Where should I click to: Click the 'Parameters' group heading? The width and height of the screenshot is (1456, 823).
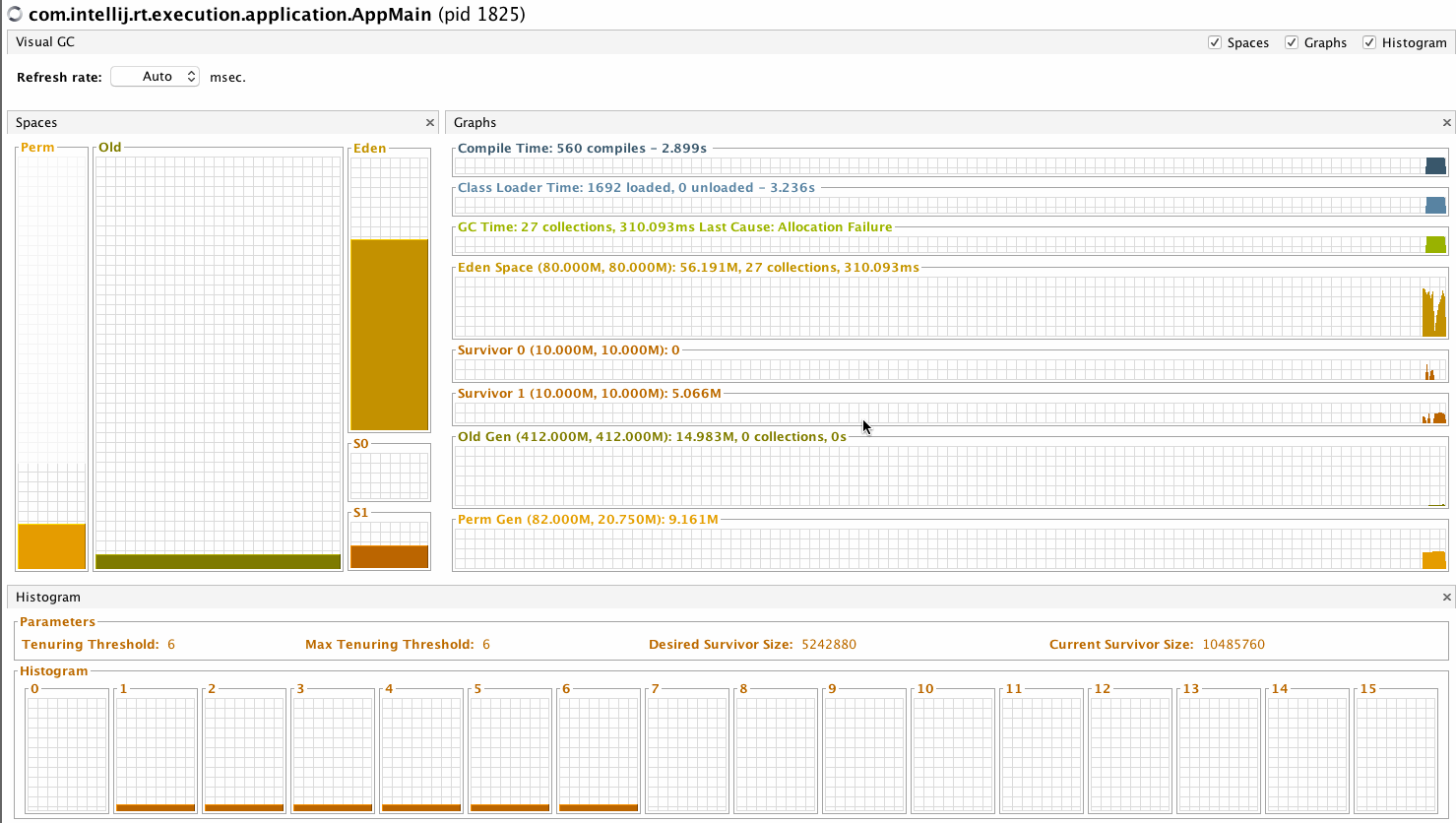tap(57, 622)
